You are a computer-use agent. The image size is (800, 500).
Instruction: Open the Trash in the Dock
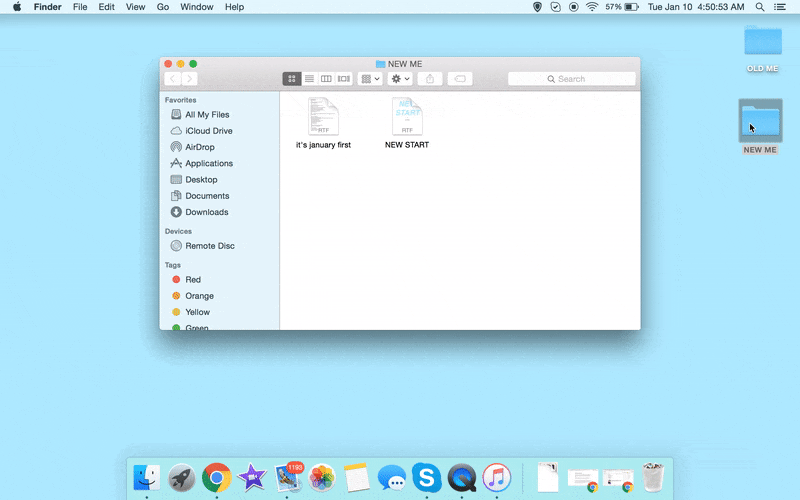(653, 478)
